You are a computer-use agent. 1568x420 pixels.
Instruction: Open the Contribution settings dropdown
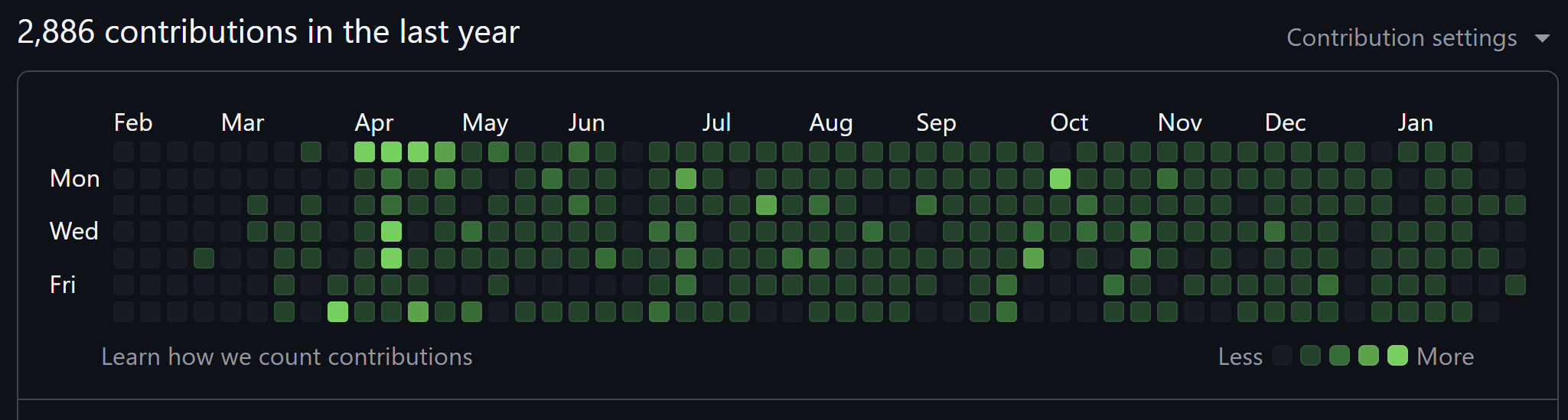pos(1417,37)
